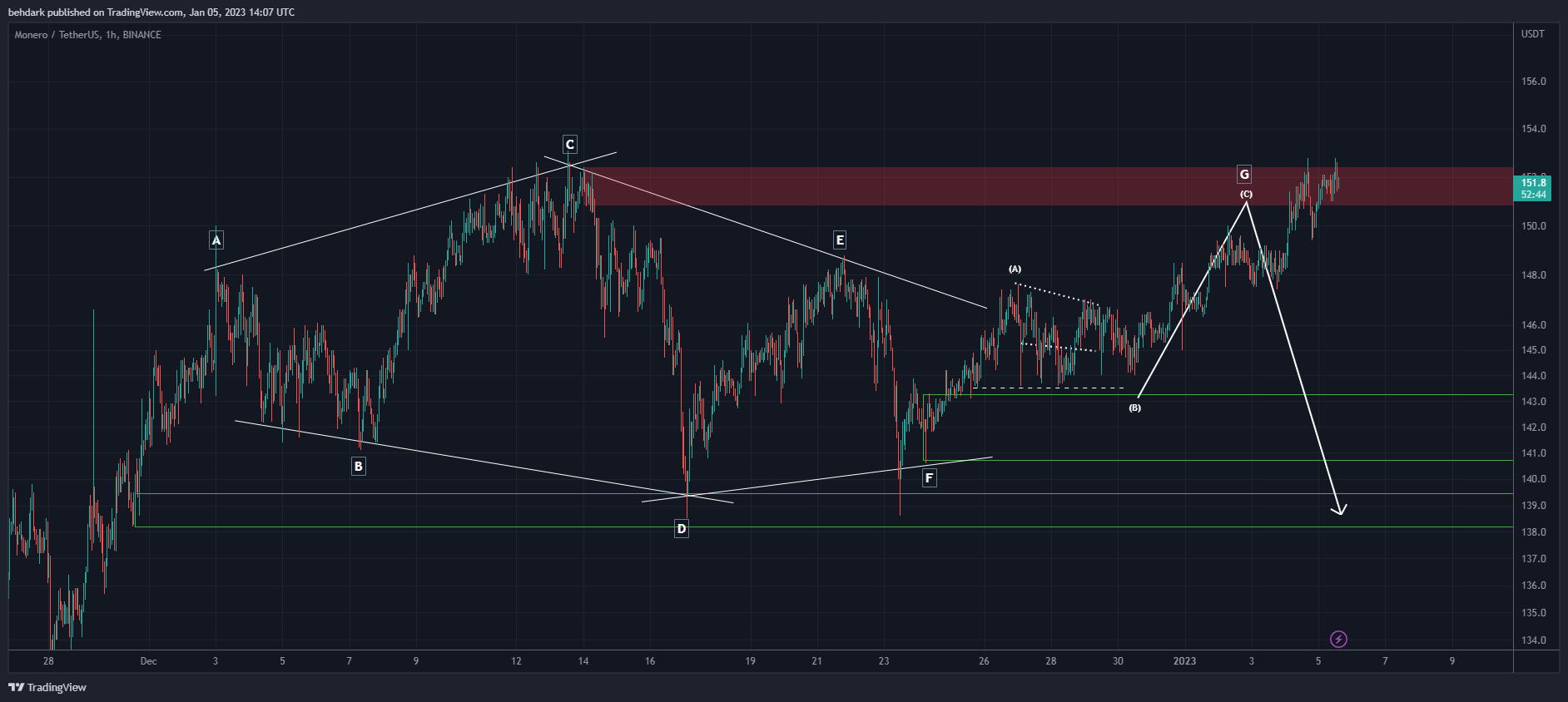The height and width of the screenshot is (702, 1568).
Task: Click the 2023 year label on the time axis
Action: pyautogui.click(x=1184, y=661)
